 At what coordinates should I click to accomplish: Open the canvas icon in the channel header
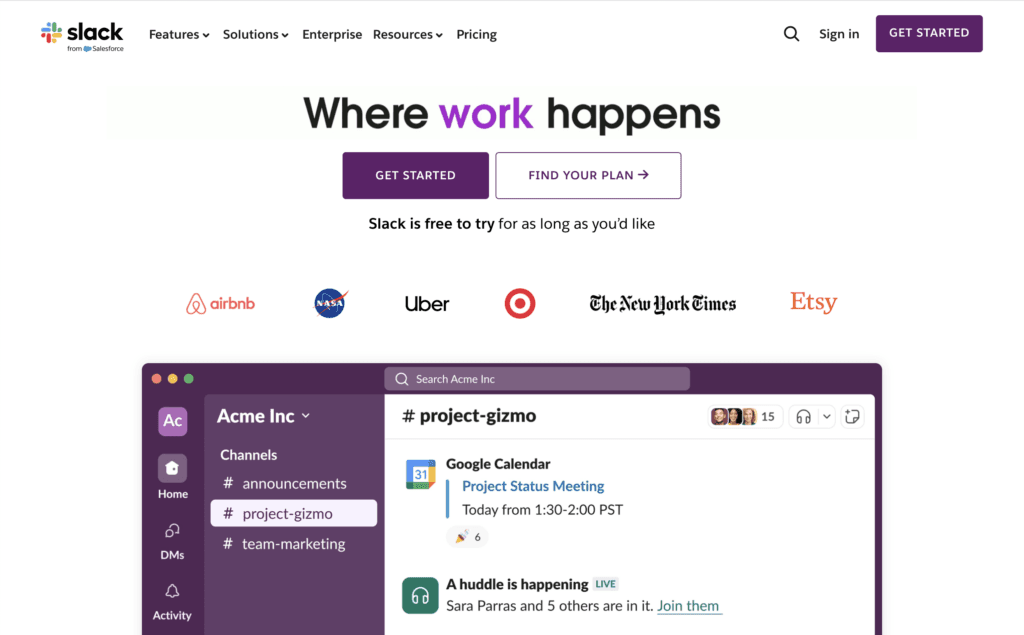pyautogui.click(x=851, y=415)
